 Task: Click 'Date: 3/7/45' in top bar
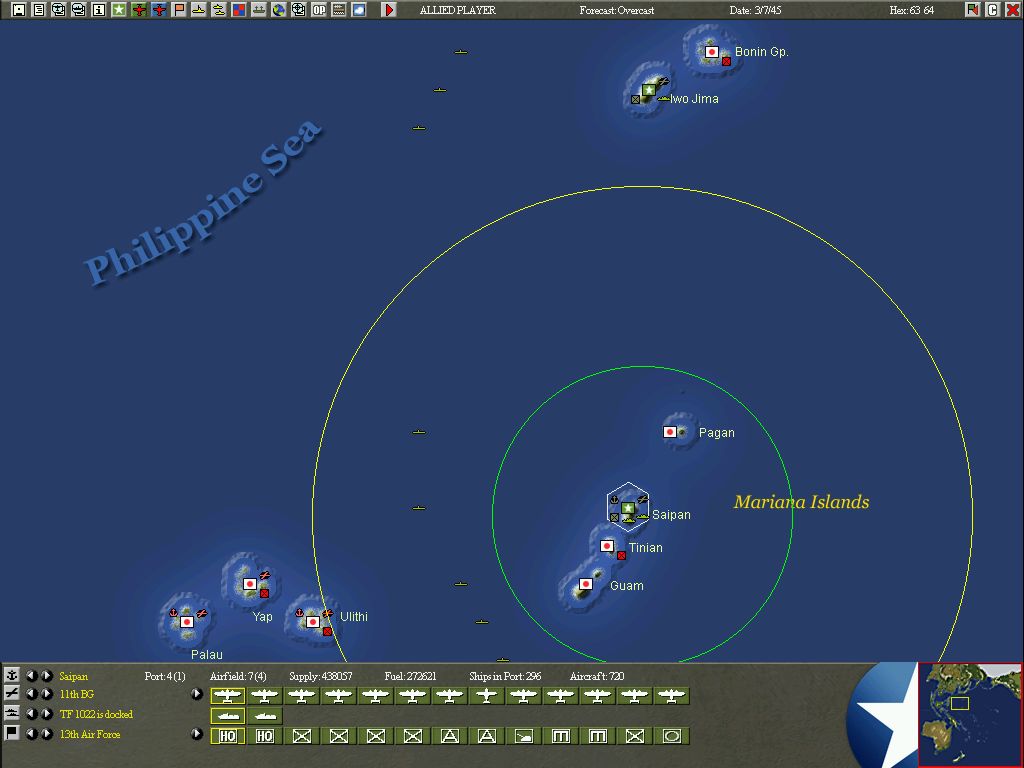click(x=755, y=10)
